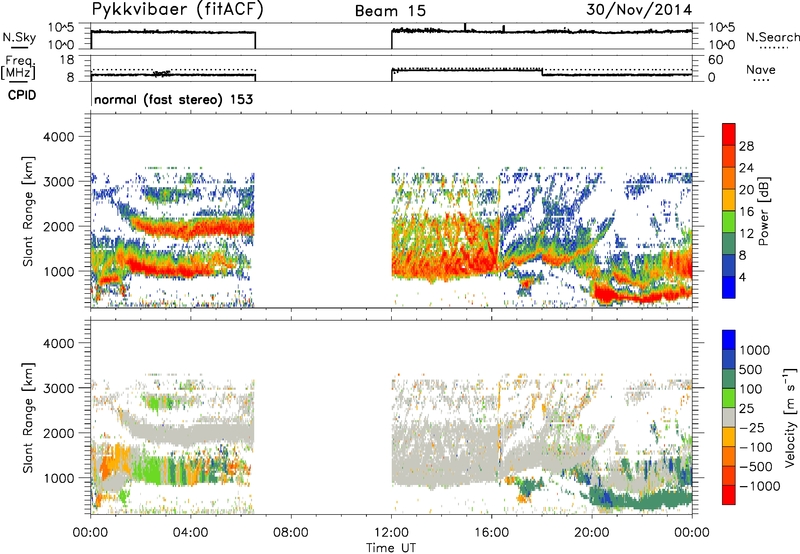The image size is (800, 554).
Task: Click the '16:00' time axis tick
Action: (x=491, y=533)
